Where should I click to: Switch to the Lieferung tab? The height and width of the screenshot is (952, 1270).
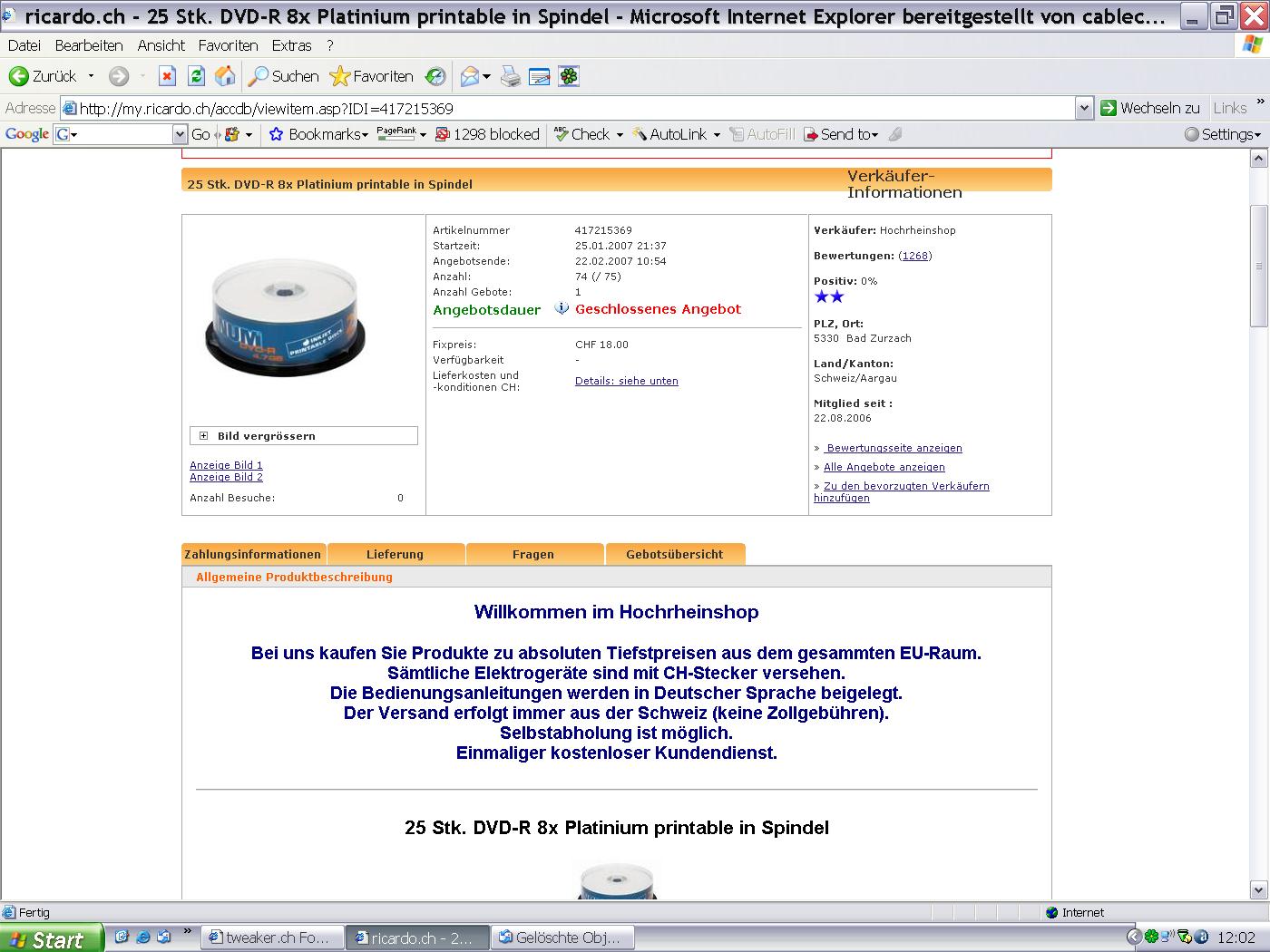pos(395,554)
